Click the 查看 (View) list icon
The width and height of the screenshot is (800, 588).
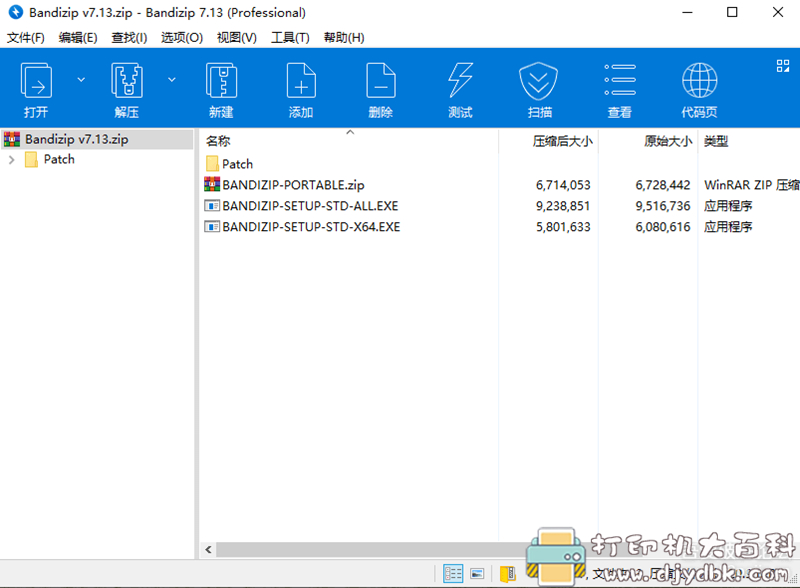[x=620, y=81]
